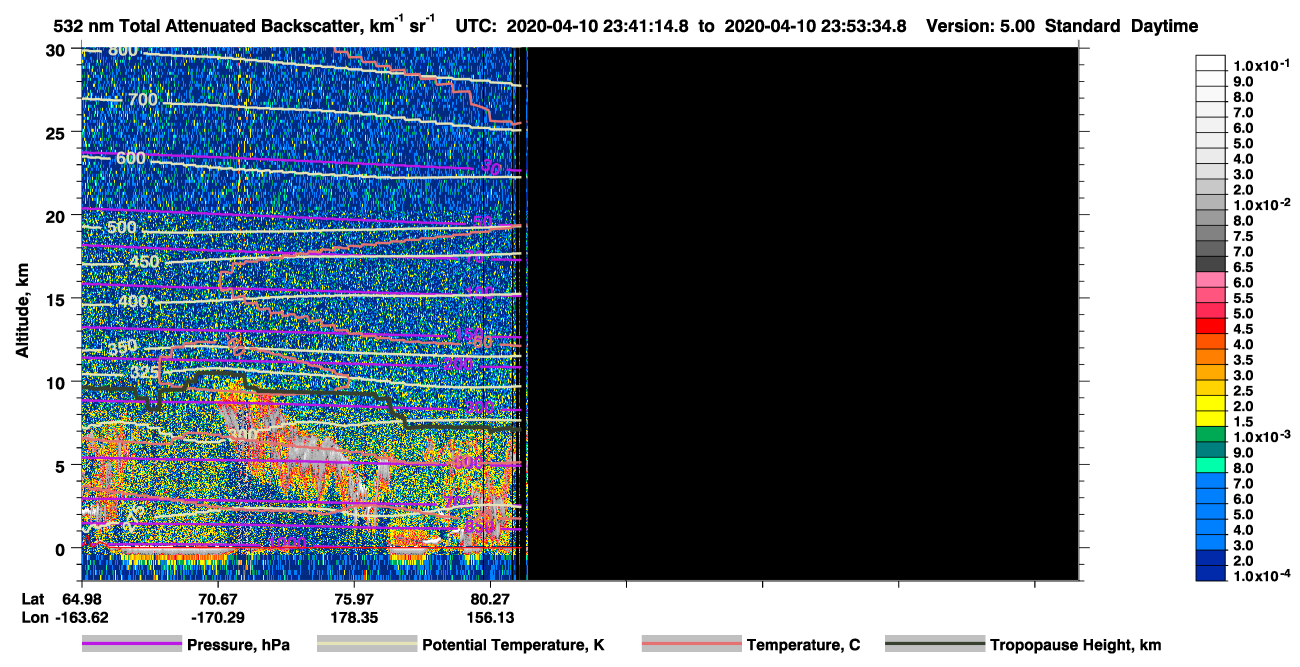Click the '700' potential temperature contour label
The height and width of the screenshot is (667, 1300).
(x=143, y=100)
